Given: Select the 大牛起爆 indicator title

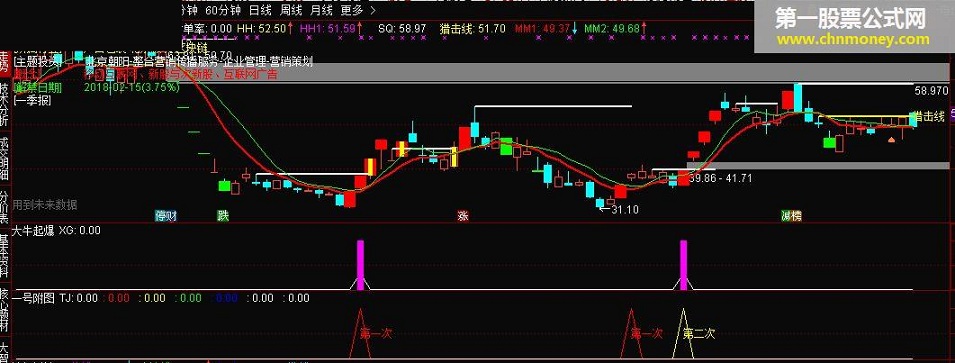Looking at the screenshot, I should tap(33, 231).
